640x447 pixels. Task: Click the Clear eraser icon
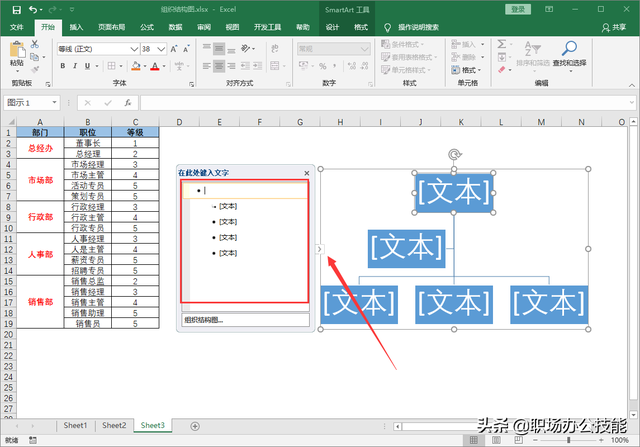(x=502, y=70)
